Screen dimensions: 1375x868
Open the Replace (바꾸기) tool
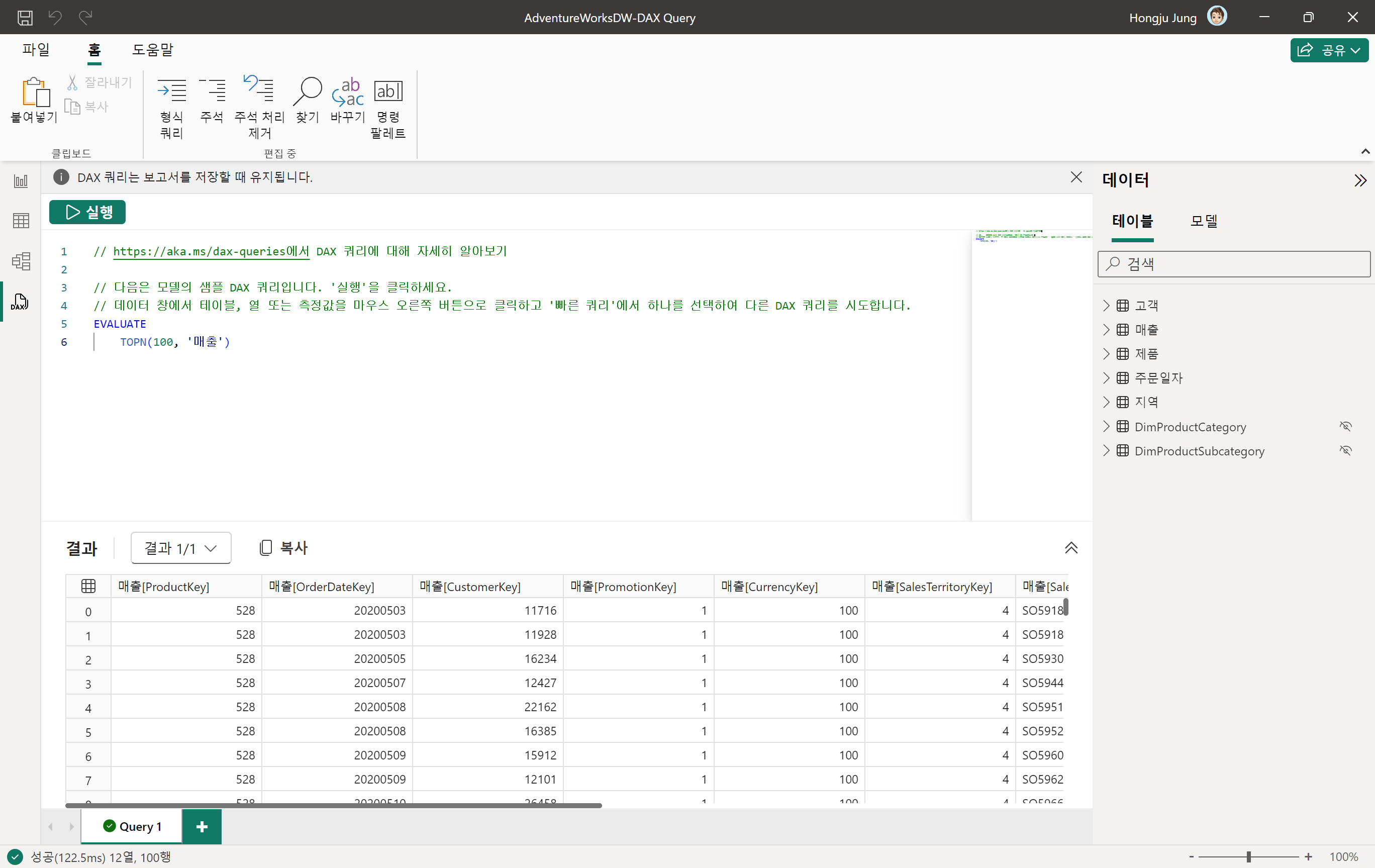point(347,91)
